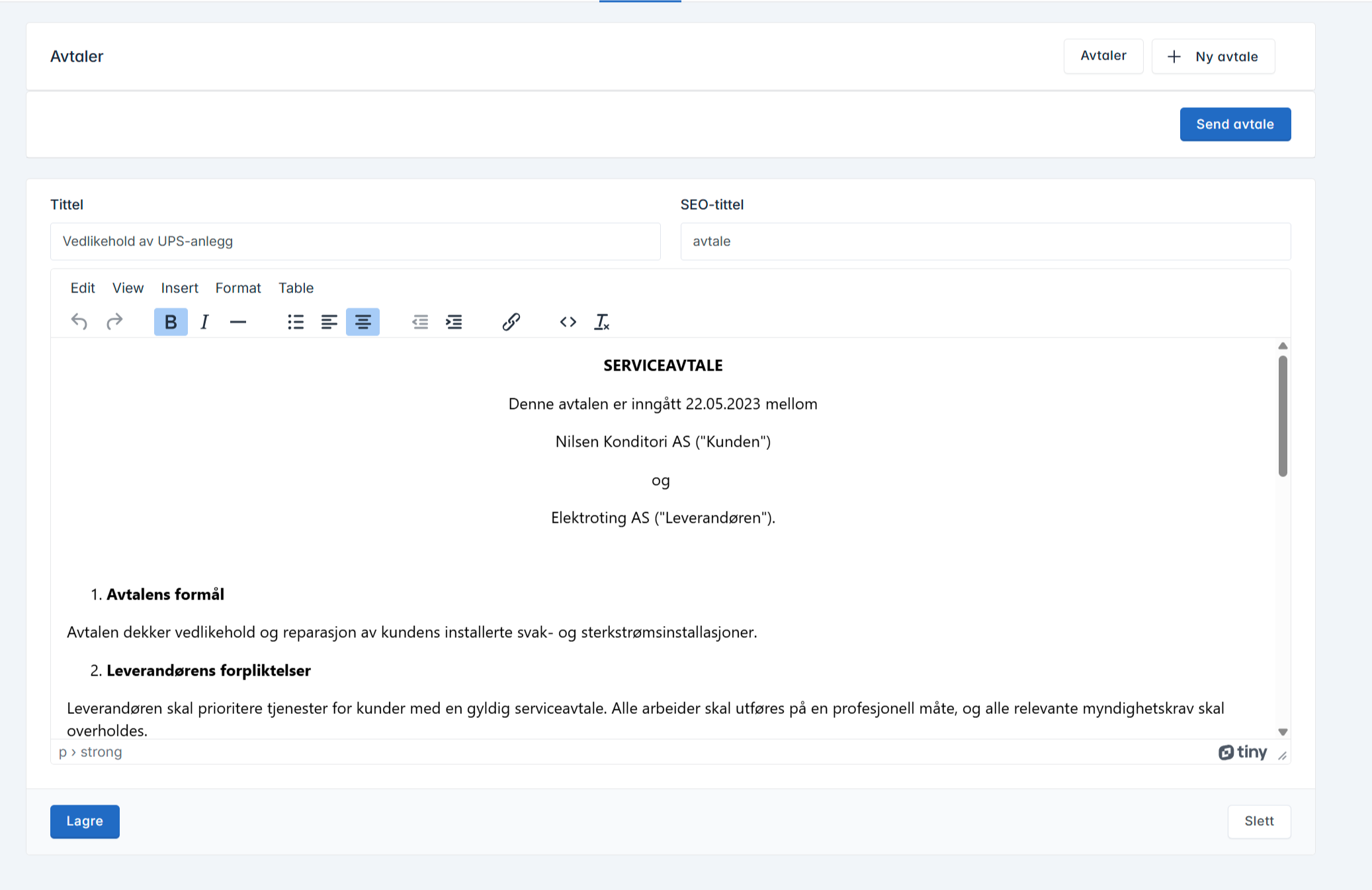Click the SEO-tittel input field
This screenshot has height=890, width=1372.
985,242
